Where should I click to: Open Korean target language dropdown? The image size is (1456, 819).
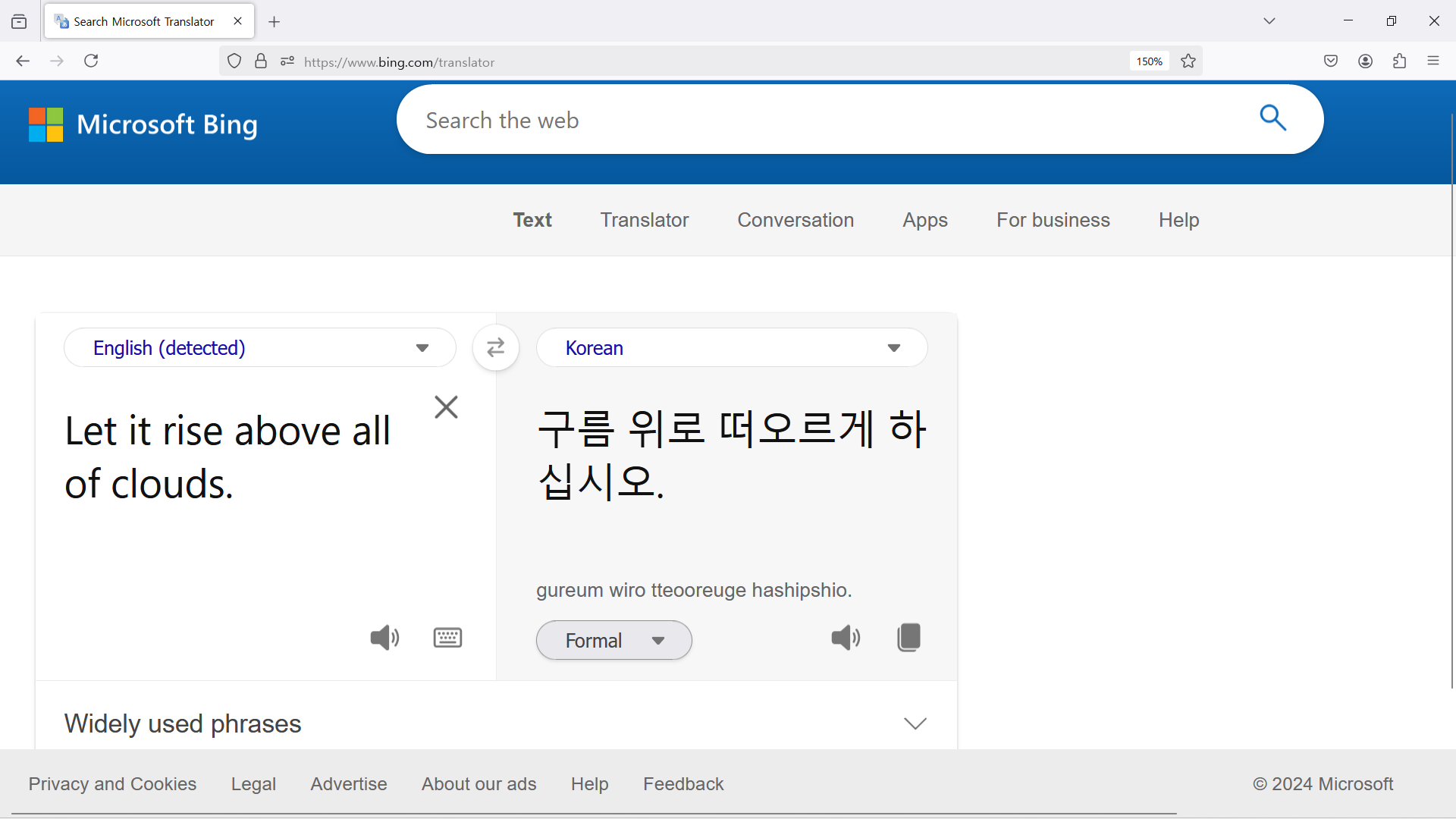(x=731, y=348)
